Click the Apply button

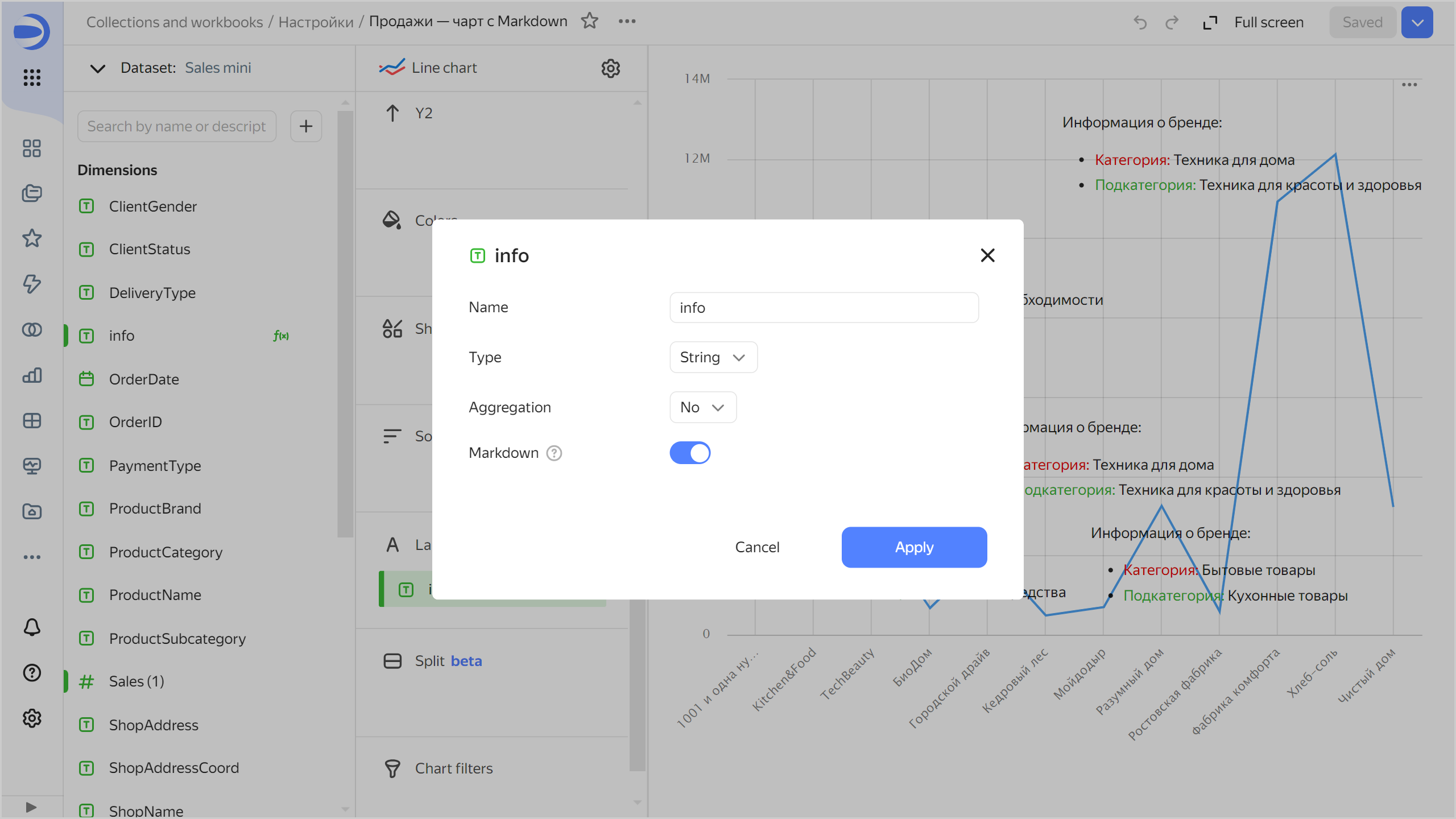click(x=914, y=547)
